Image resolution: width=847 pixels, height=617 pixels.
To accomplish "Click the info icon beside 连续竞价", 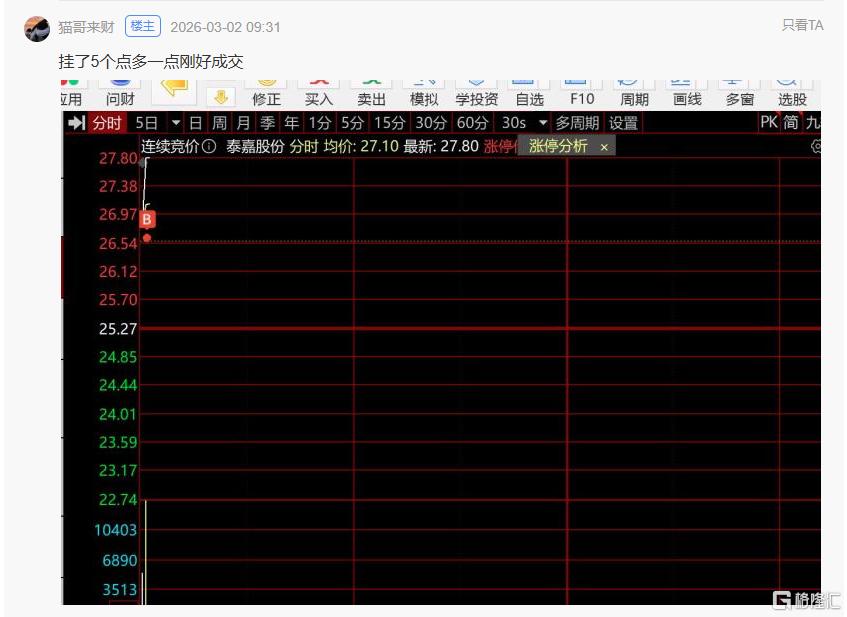I will coord(209,146).
